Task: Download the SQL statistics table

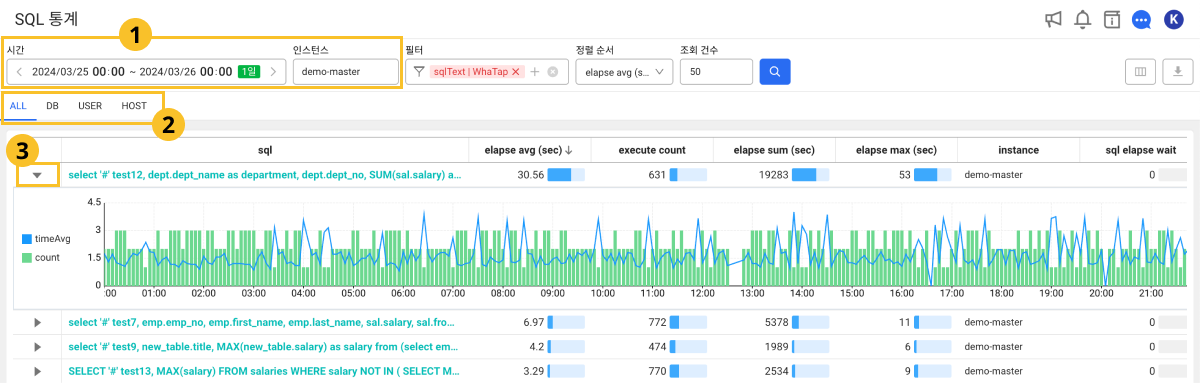Action: coord(1178,71)
